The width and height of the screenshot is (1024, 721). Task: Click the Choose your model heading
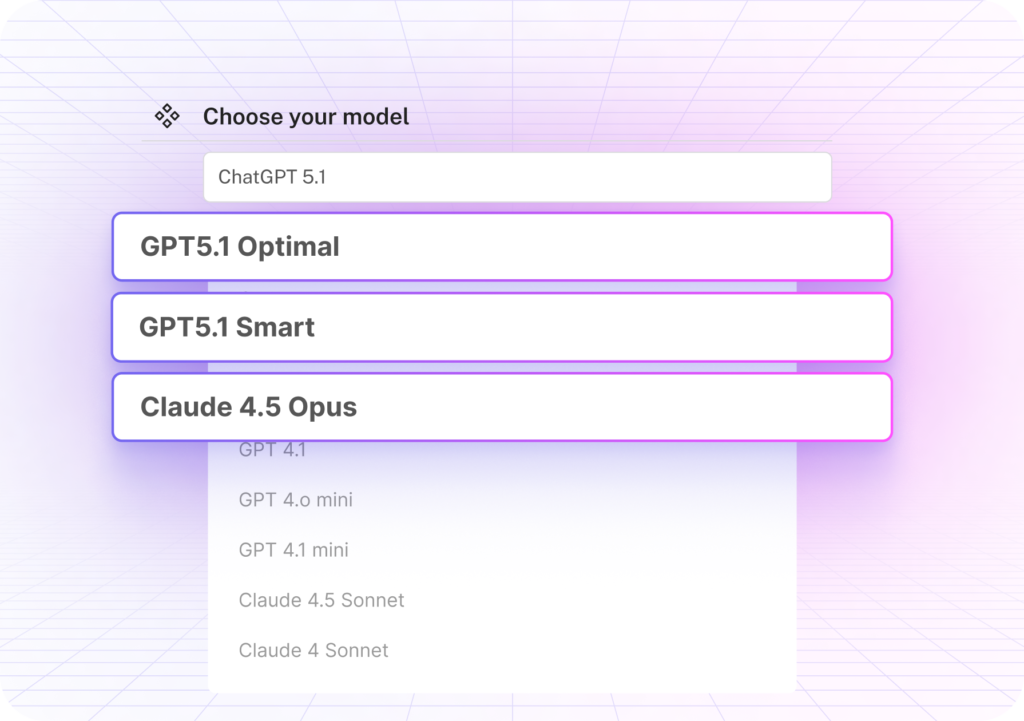(x=305, y=116)
